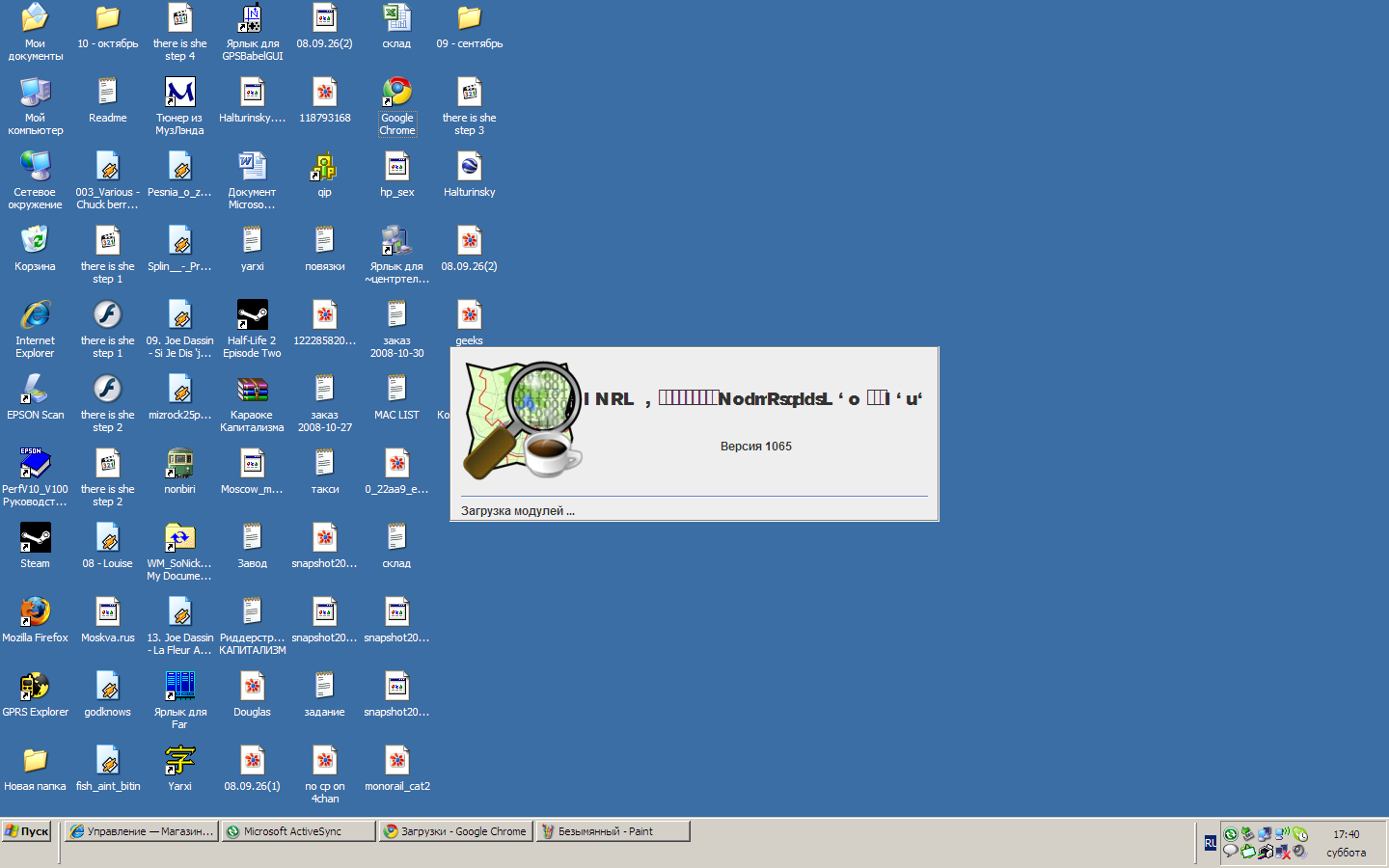The width and height of the screenshot is (1389, 868).
Task: Select the Корзина recycle bin icon
Action: [36, 241]
